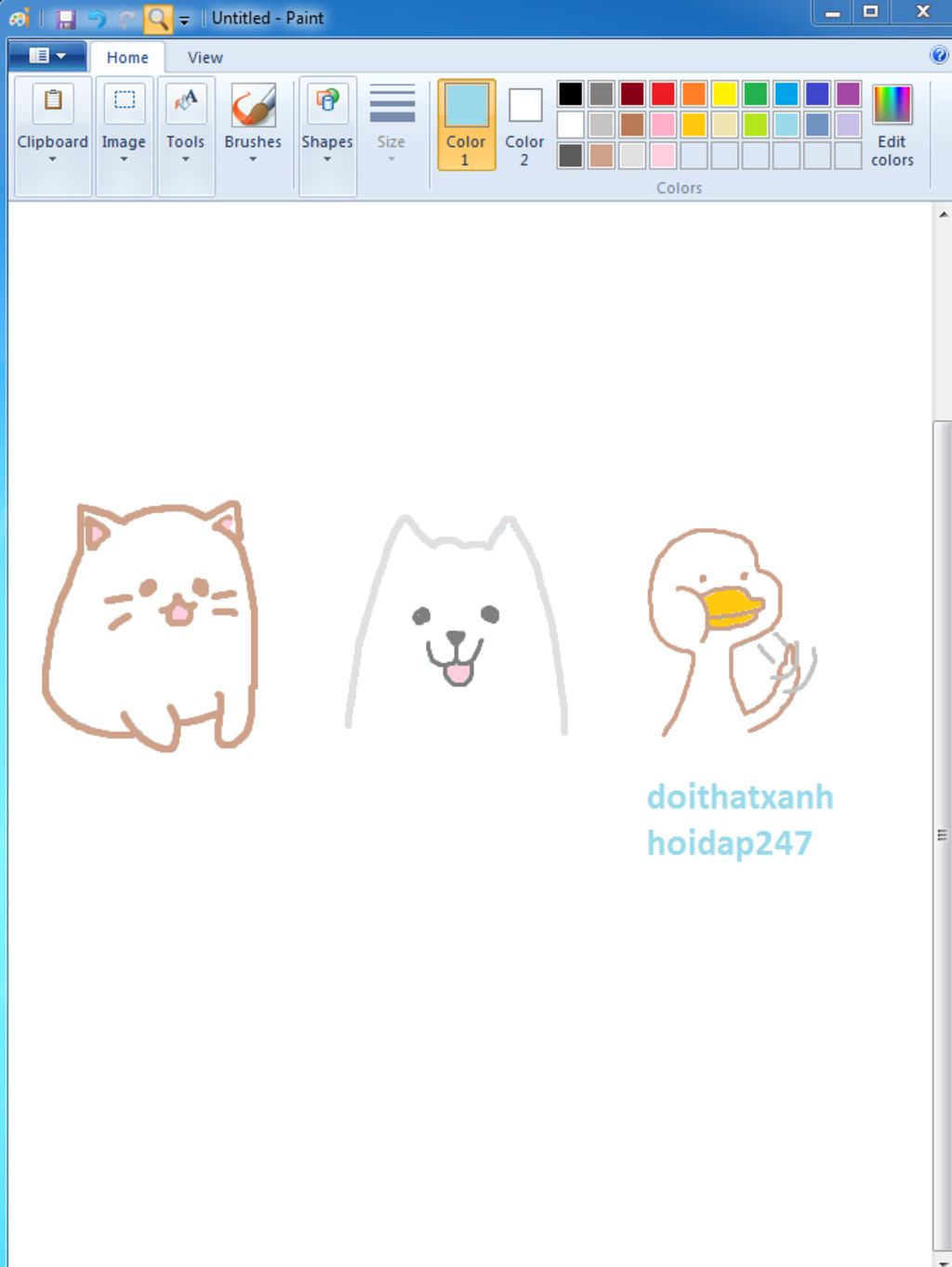The height and width of the screenshot is (1267, 952).
Task: Click the vertical scrollbar up arrow
Action: pyautogui.click(x=943, y=214)
